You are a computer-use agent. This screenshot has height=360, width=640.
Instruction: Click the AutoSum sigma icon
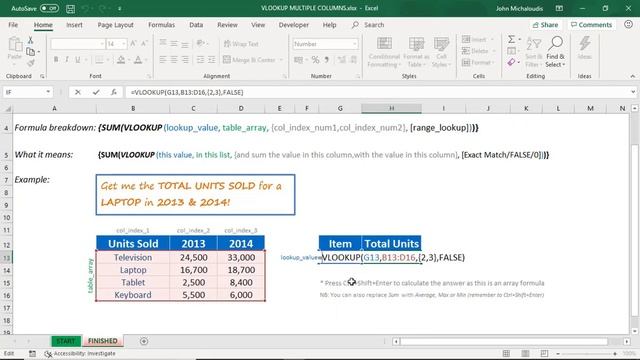coord(511,40)
